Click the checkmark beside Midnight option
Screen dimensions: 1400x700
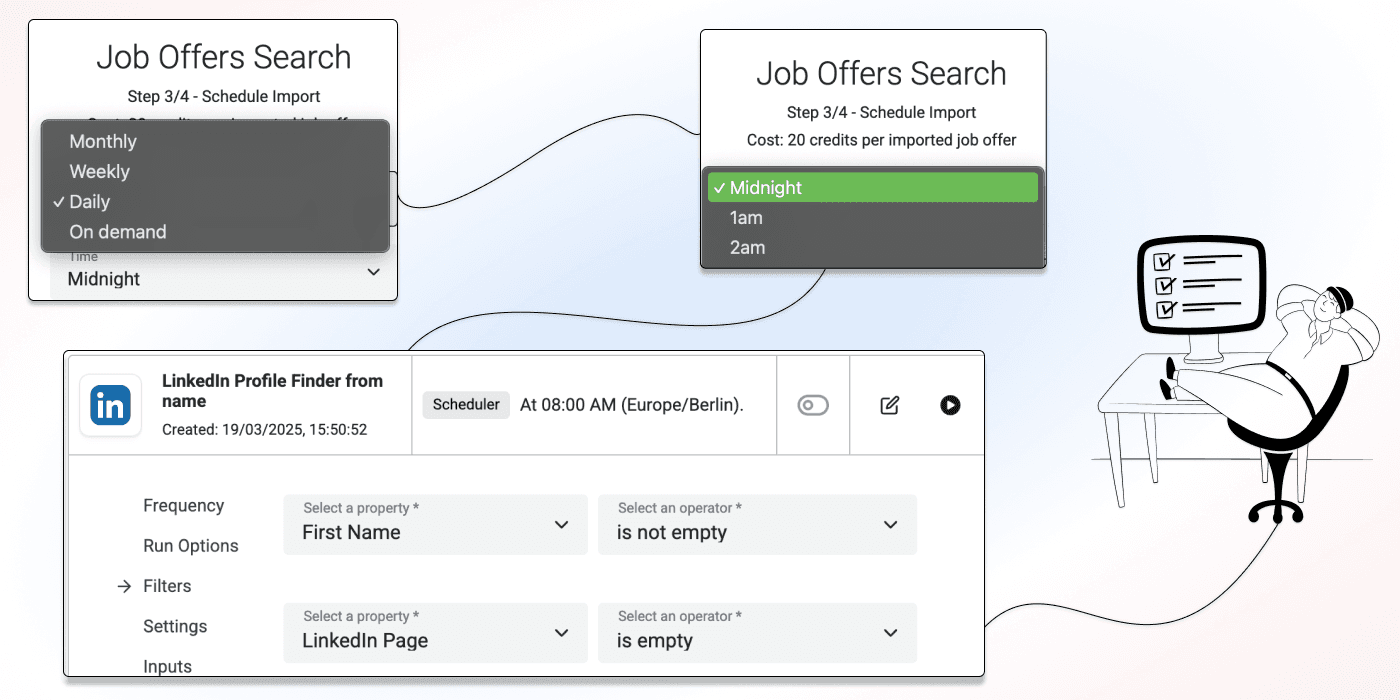click(720, 187)
